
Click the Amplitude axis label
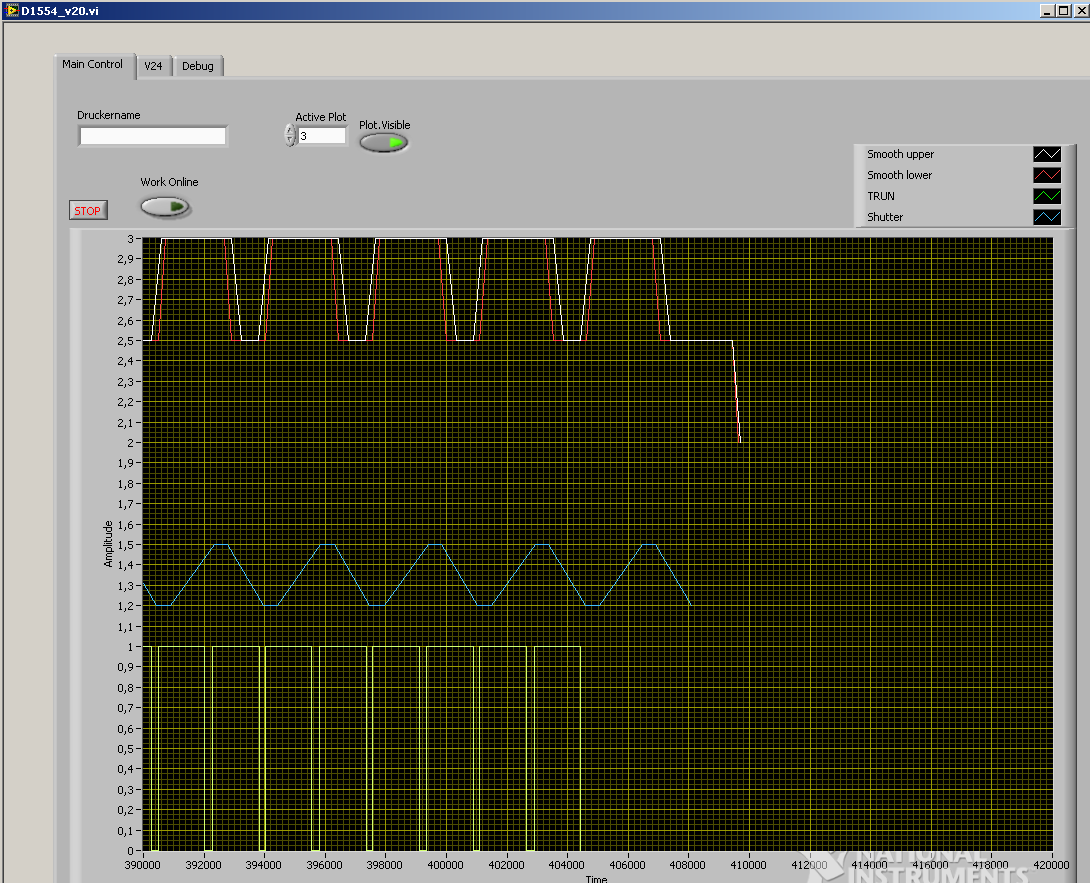point(109,544)
